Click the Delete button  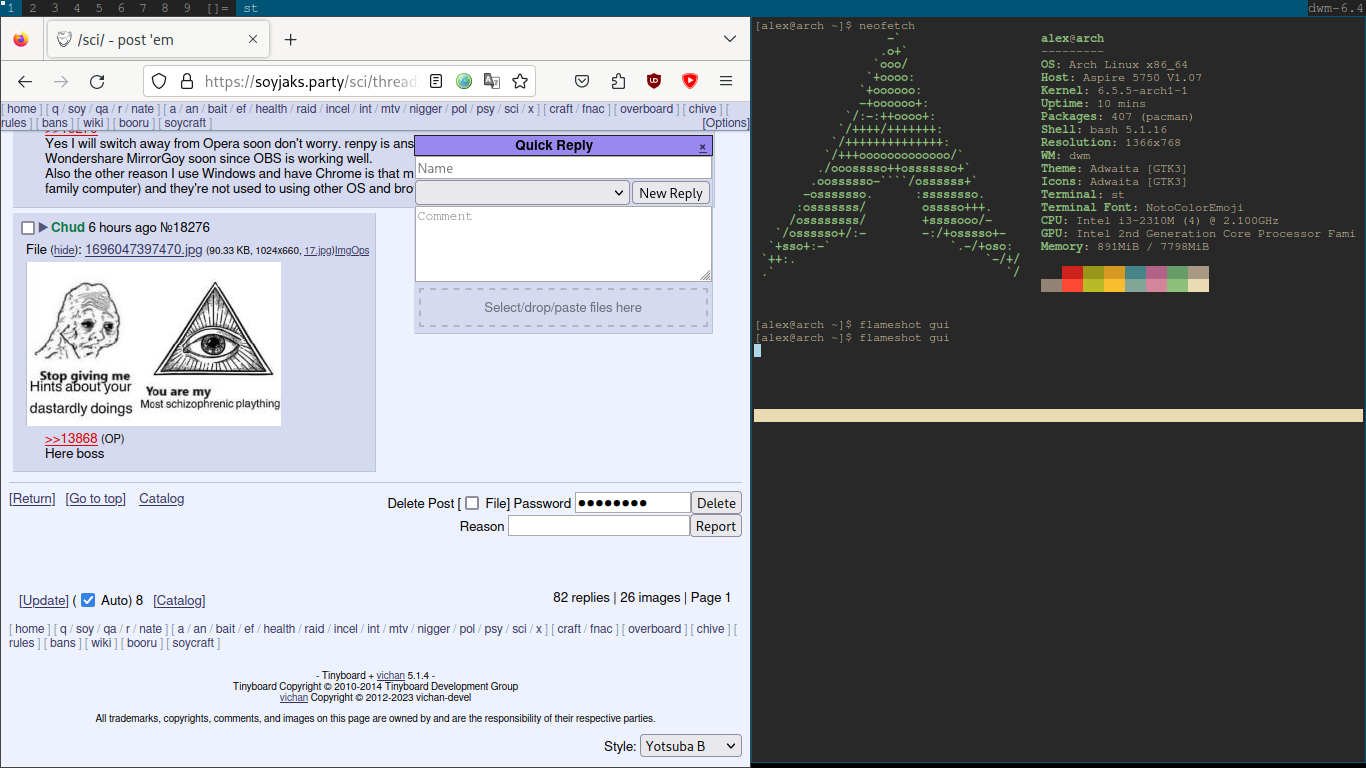click(716, 503)
